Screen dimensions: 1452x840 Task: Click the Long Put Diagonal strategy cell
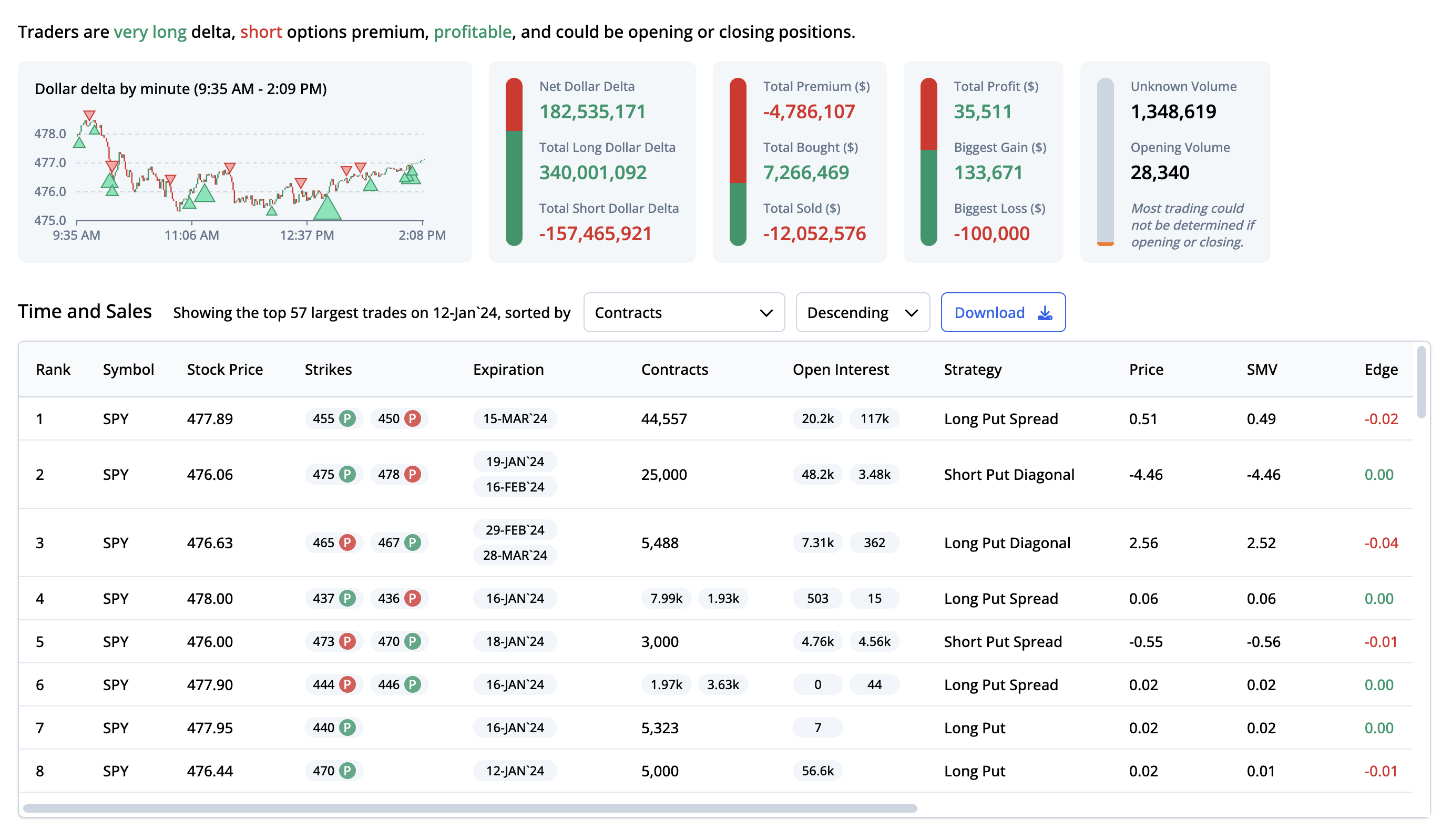tap(1007, 542)
